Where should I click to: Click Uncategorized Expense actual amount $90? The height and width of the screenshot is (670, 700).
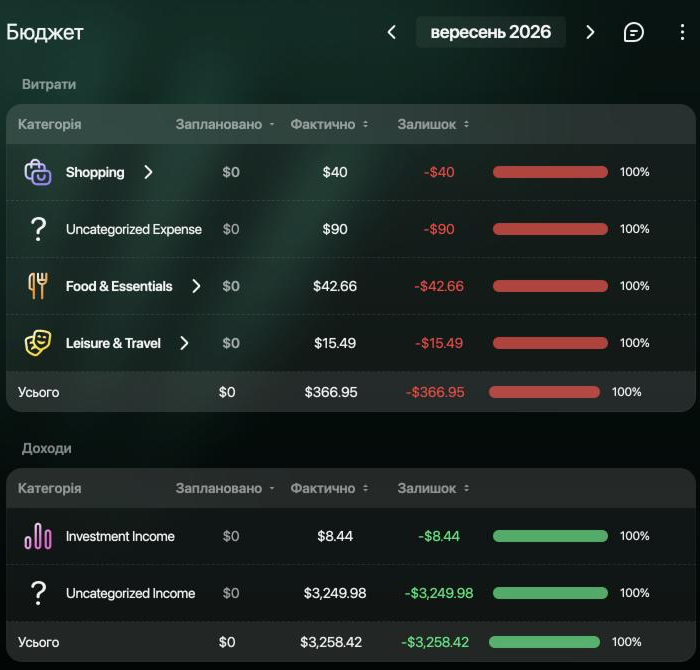point(335,229)
